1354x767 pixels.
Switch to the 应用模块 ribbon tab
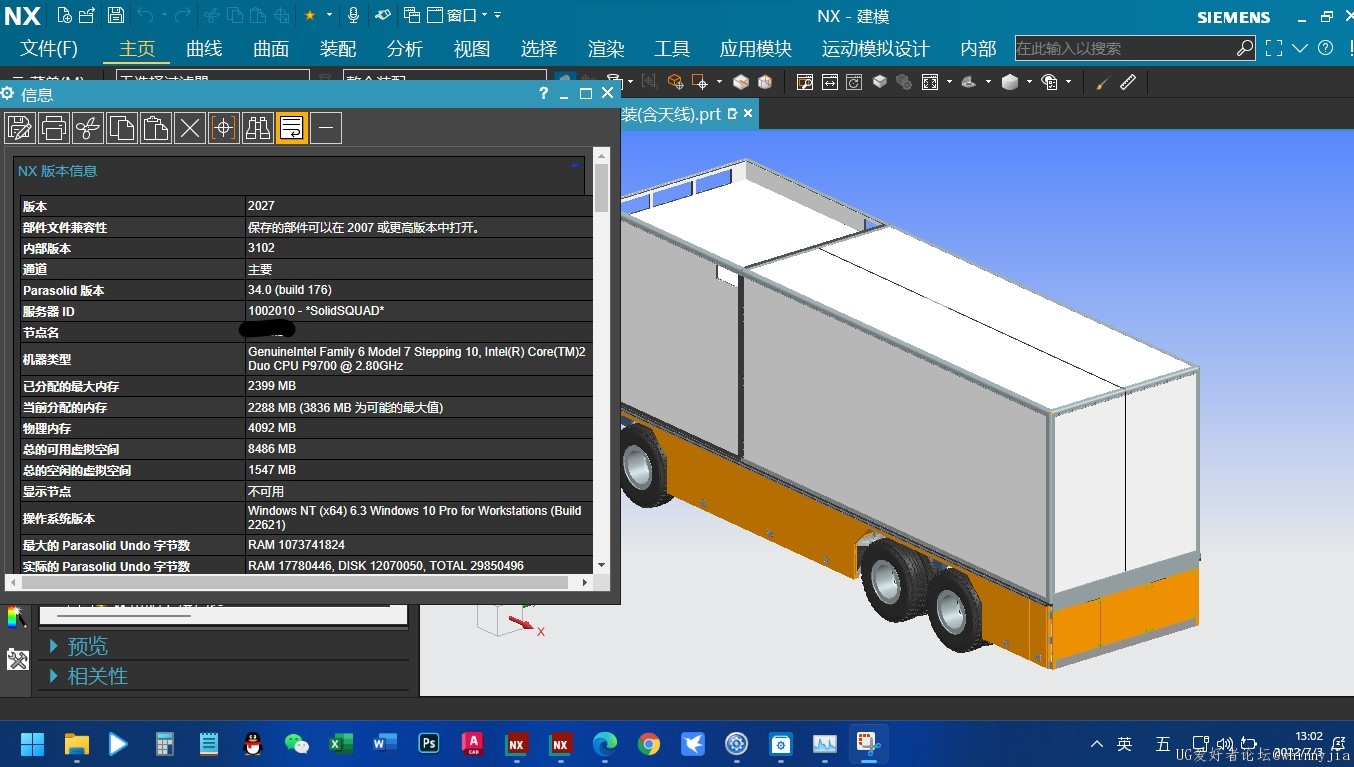pyautogui.click(x=756, y=49)
